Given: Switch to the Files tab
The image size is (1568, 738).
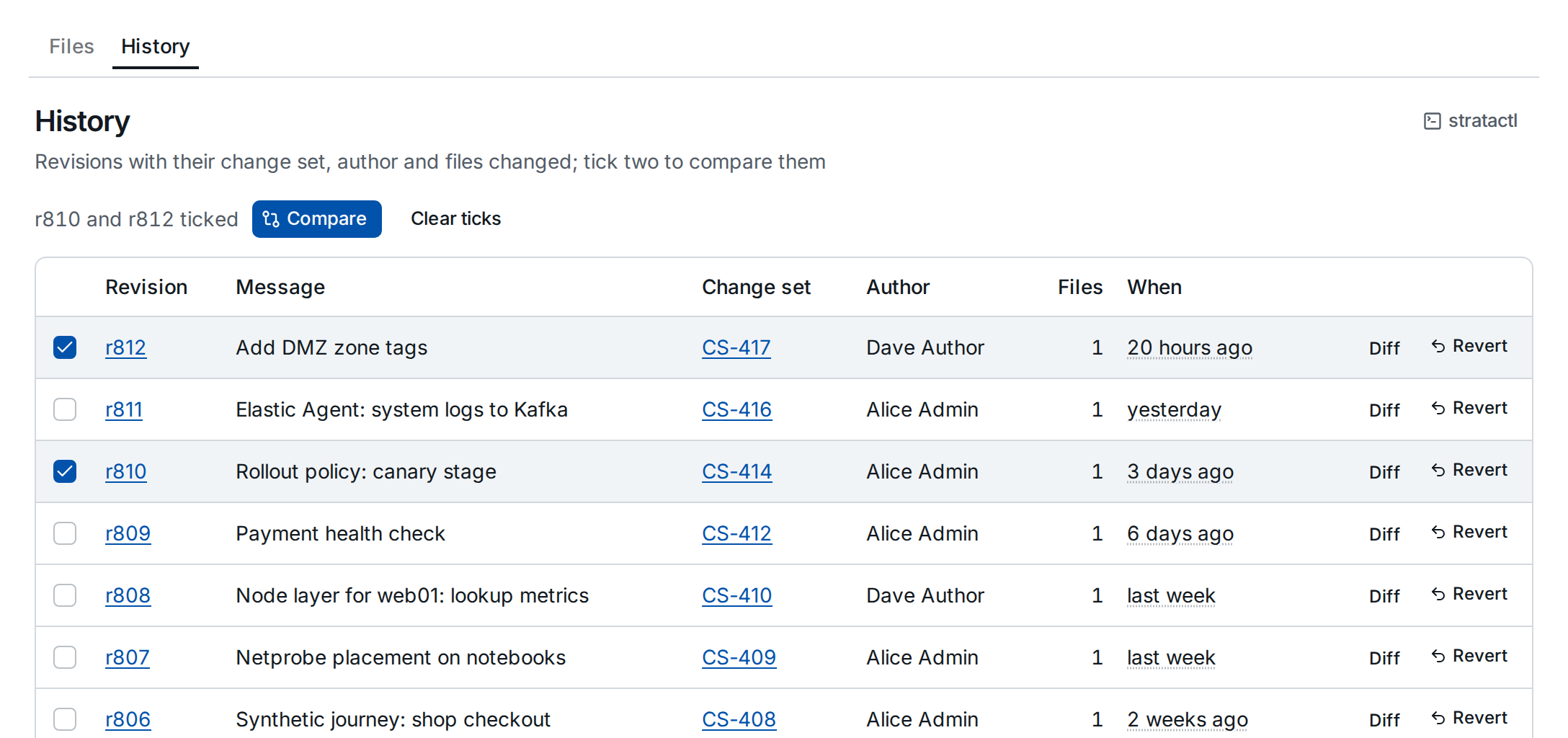Looking at the screenshot, I should coord(71,46).
